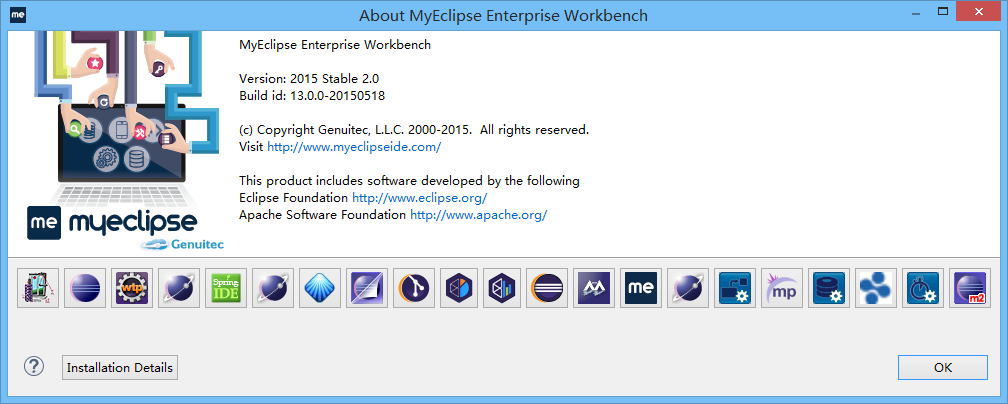The height and width of the screenshot is (404, 1008).
Task: Click the 'MyEclipse Enterprise Workbench' heading text
Action: (x=335, y=45)
